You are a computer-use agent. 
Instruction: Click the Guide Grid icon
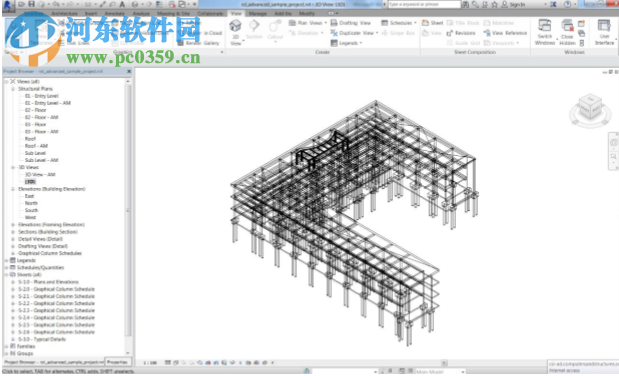coord(450,43)
